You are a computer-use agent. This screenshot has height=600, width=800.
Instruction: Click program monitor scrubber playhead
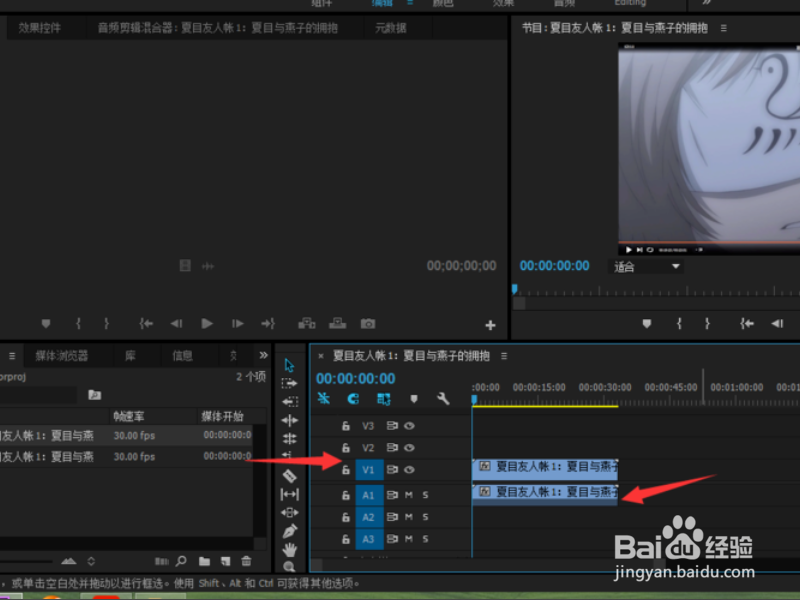click(x=514, y=289)
